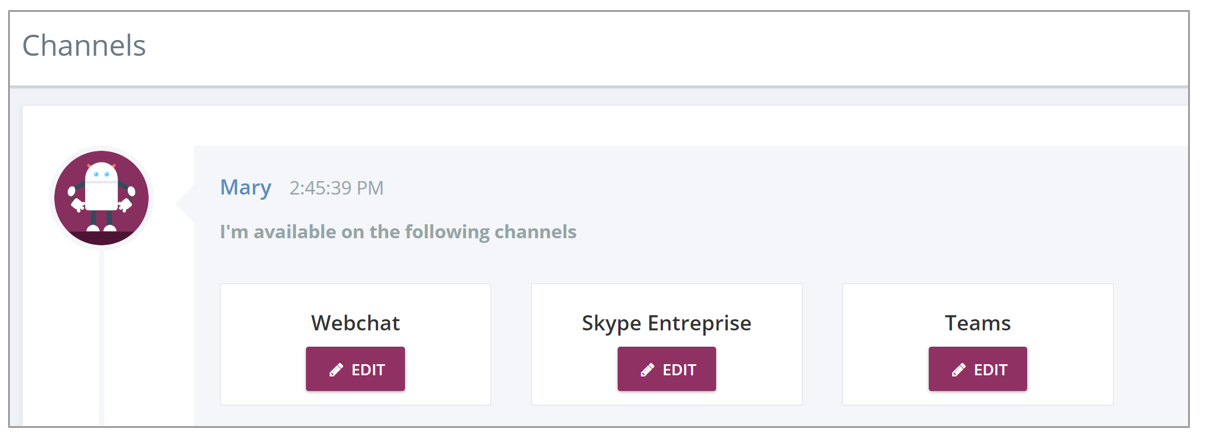The image size is (1209, 441).
Task: Click the pencil icon on Teams' Edit button
Action: [x=959, y=370]
